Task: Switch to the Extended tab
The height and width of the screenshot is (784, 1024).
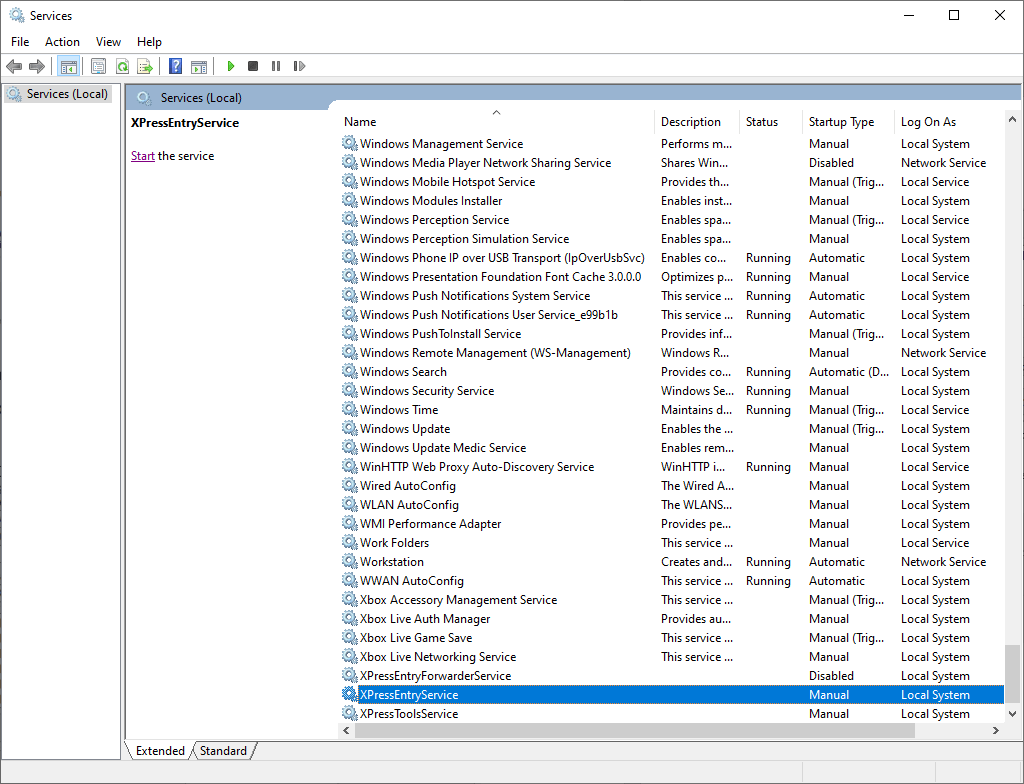Action: pyautogui.click(x=160, y=751)
